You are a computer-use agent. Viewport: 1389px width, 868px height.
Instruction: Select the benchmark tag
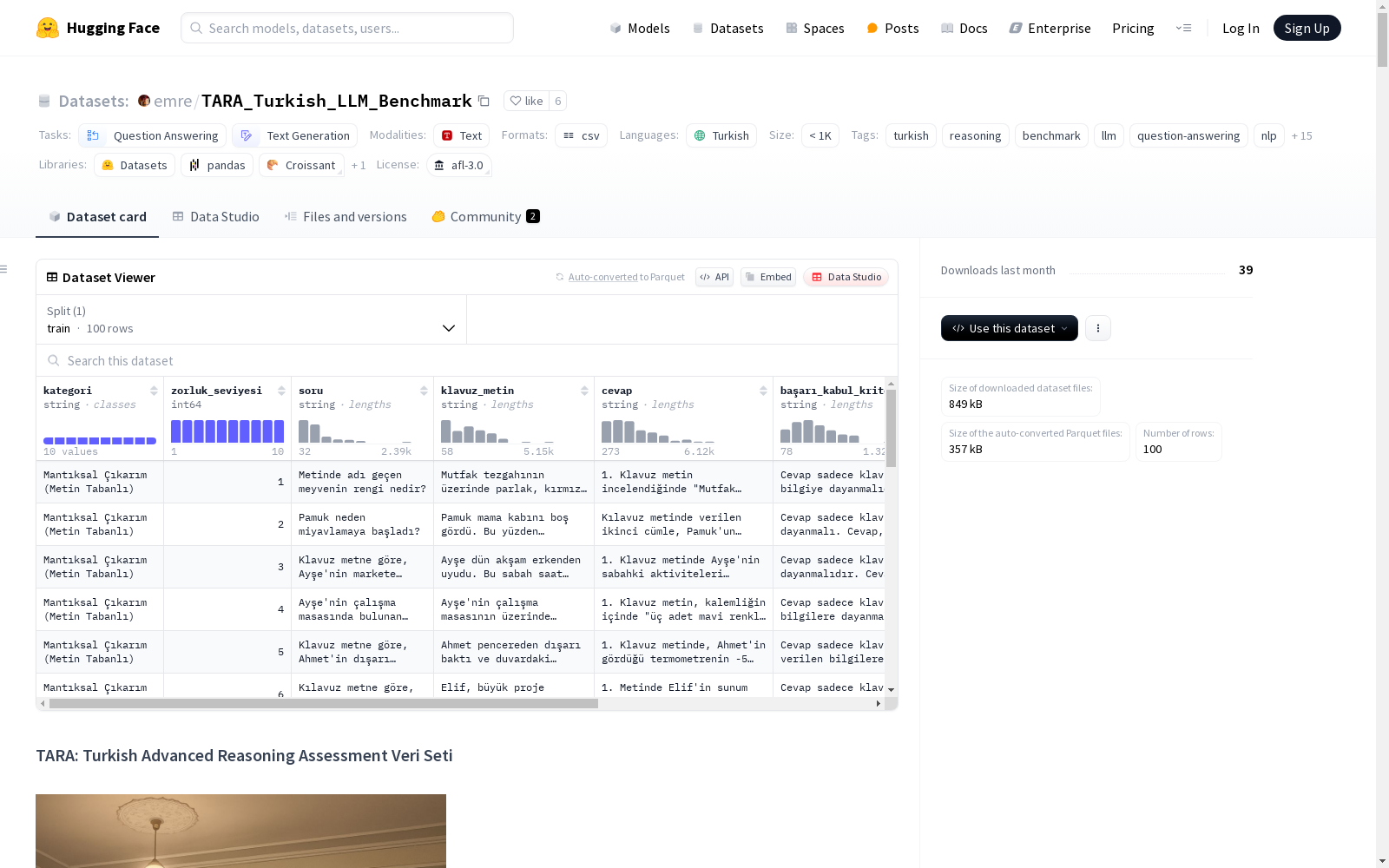(1051, 135)
